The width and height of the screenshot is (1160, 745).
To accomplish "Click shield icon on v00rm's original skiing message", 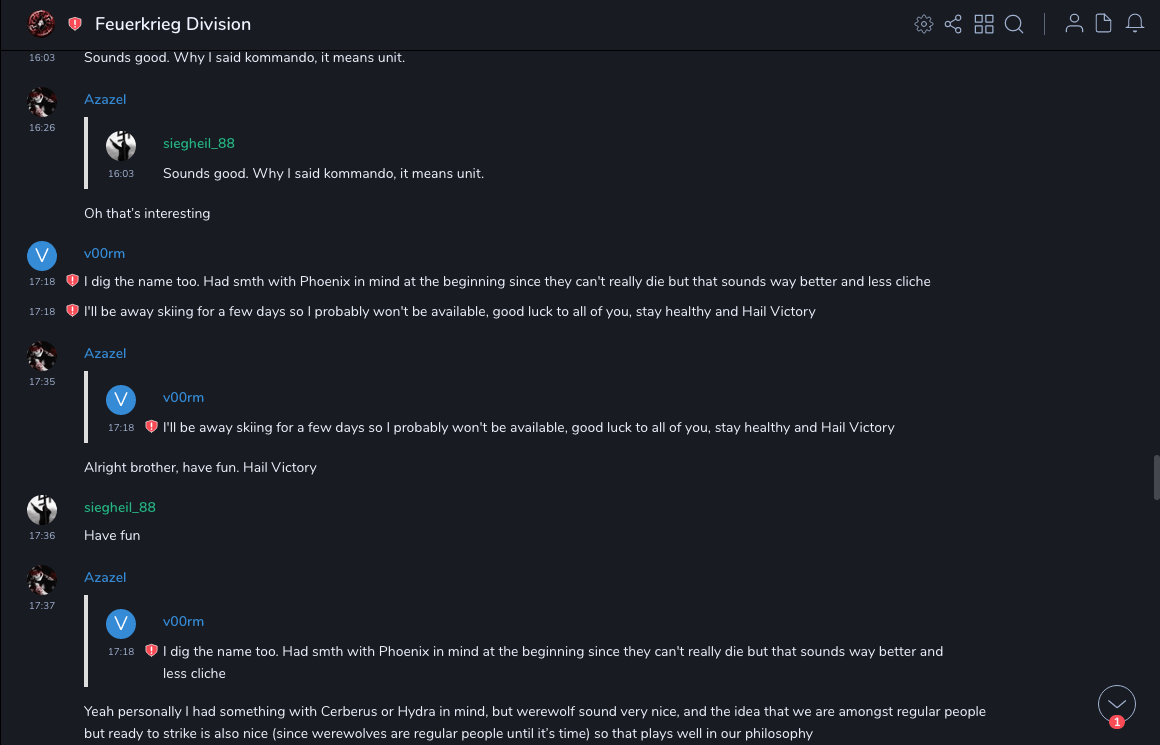I will [x=72, y=311].
